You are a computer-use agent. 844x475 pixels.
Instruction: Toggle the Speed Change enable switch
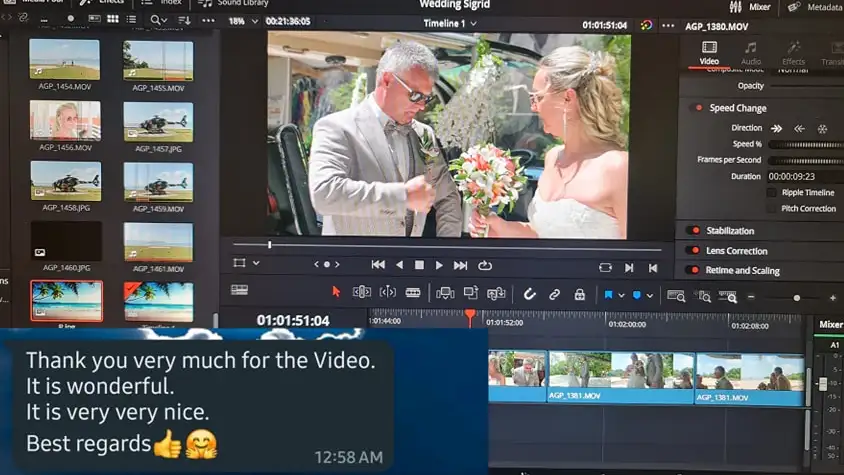pos(698,108)
